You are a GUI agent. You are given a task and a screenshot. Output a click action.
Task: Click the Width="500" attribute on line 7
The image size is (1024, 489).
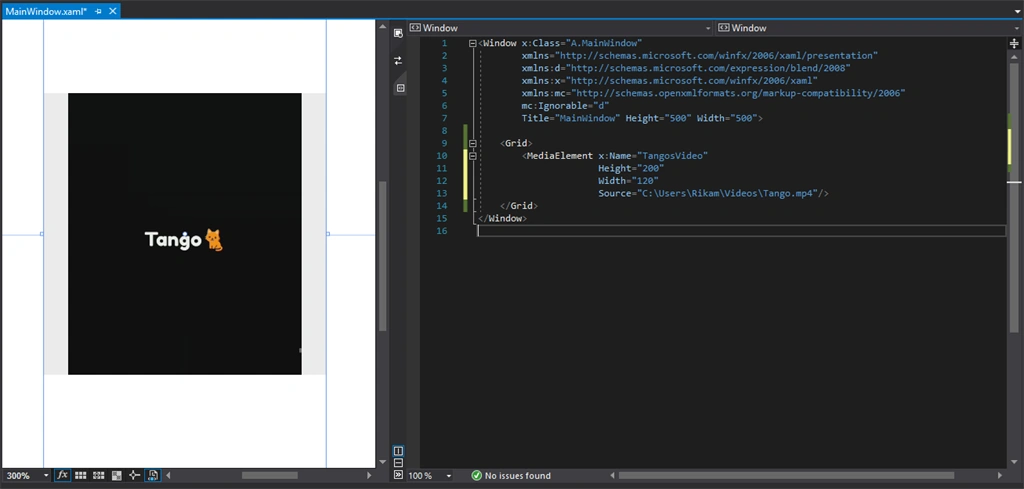(x=727, y=118)
